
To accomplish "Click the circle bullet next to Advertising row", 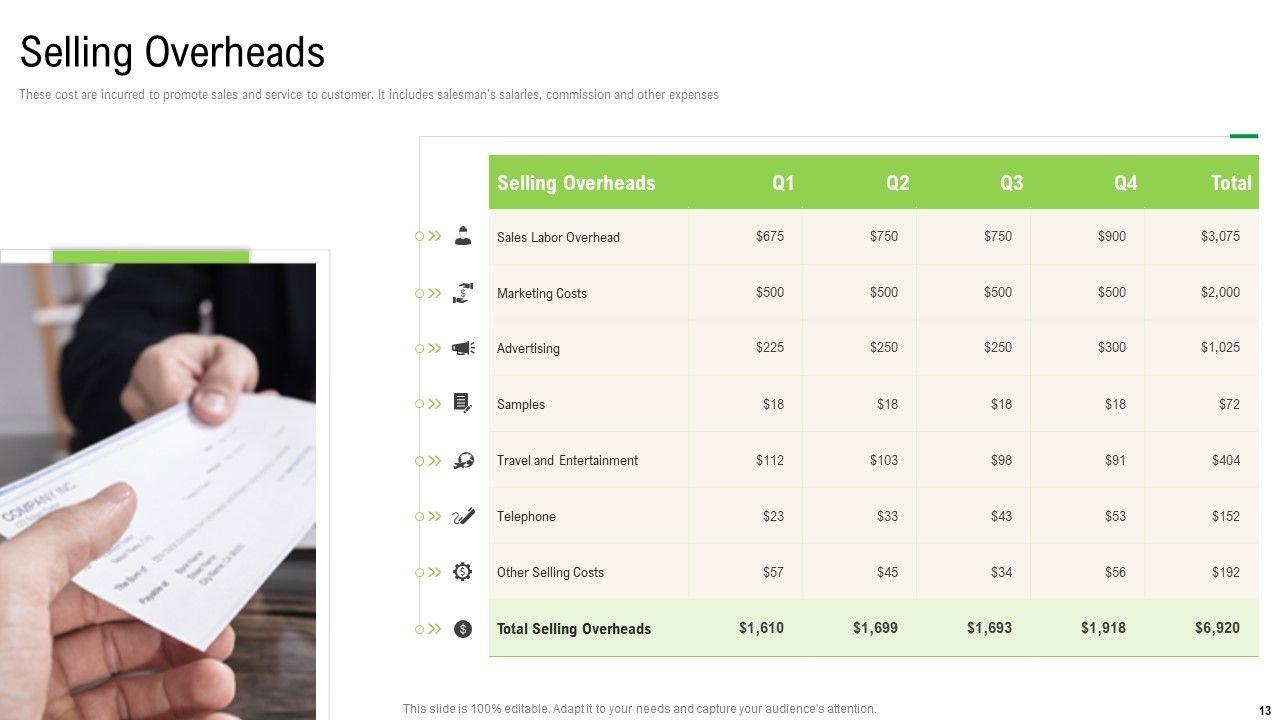I will point(420,348).
